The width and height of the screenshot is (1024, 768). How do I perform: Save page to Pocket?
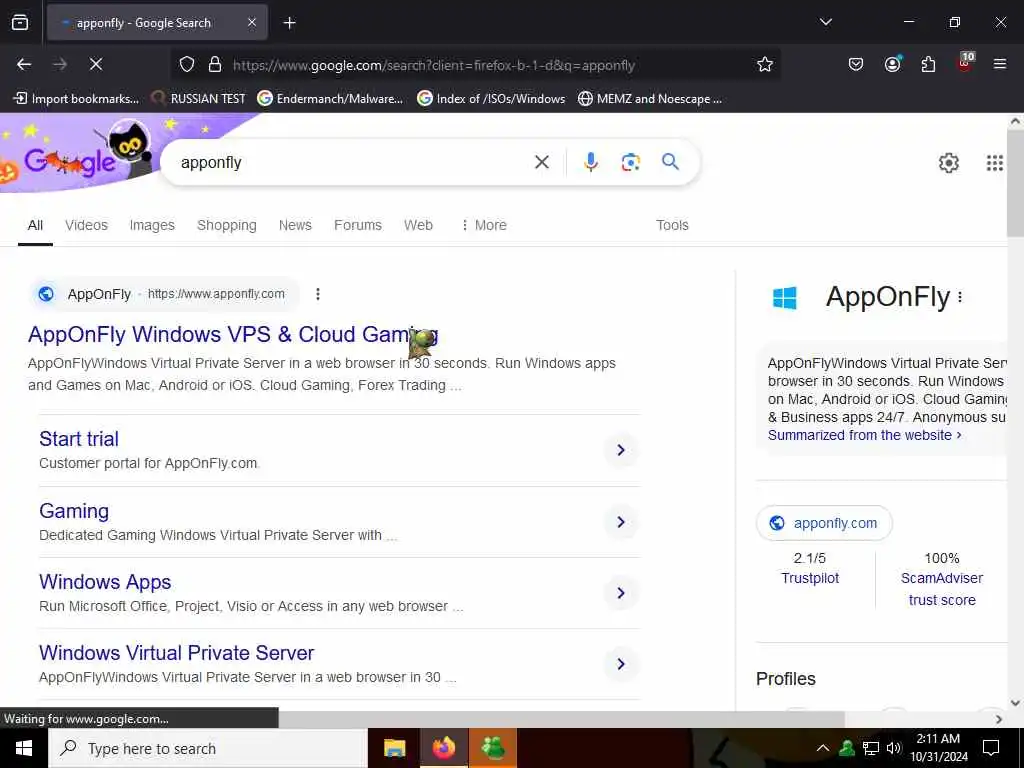coord(856,64)
